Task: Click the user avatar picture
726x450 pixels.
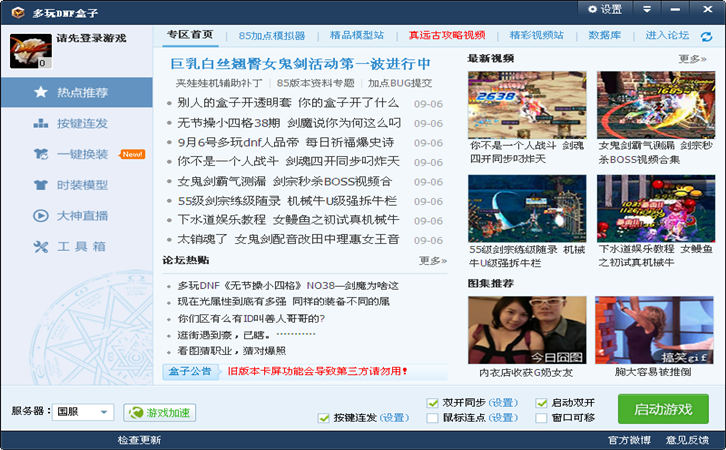Action: (x=30, y=51)
